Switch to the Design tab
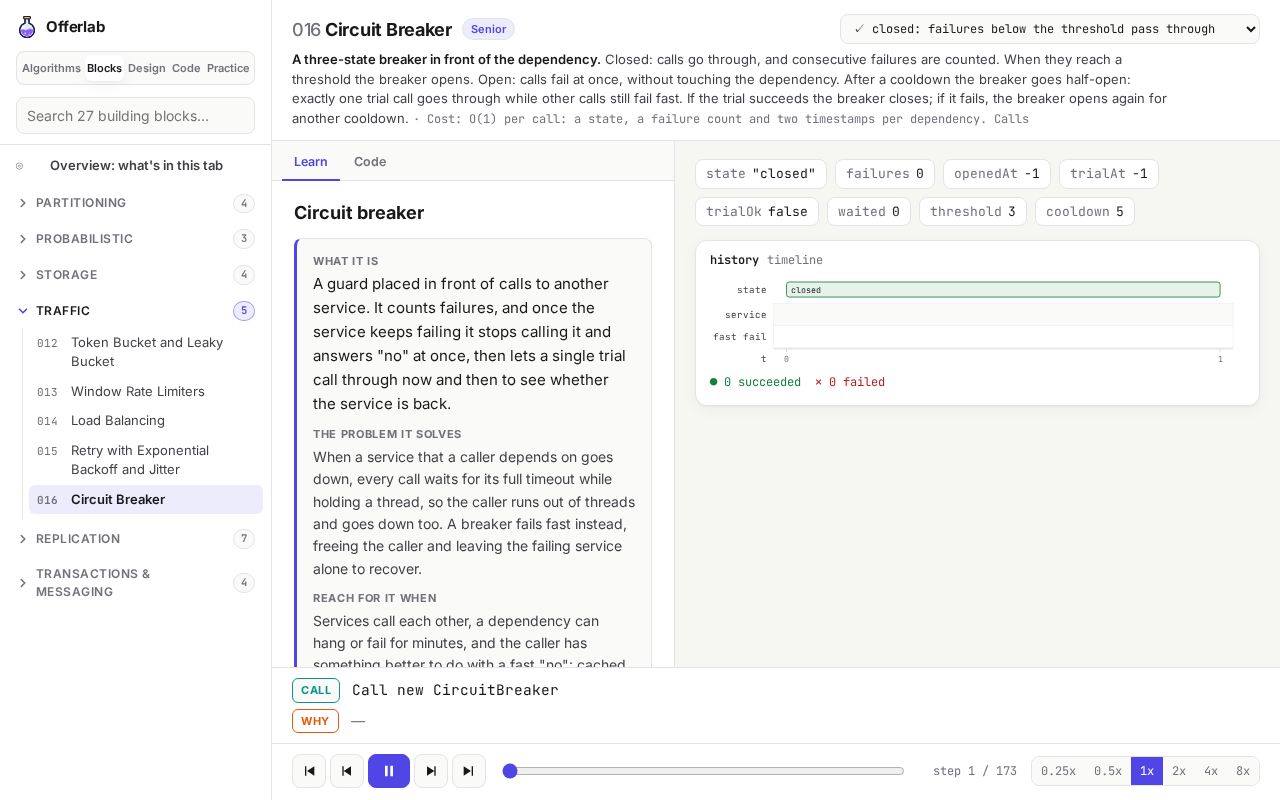1280x800 pixels. [x=146, y=68]
